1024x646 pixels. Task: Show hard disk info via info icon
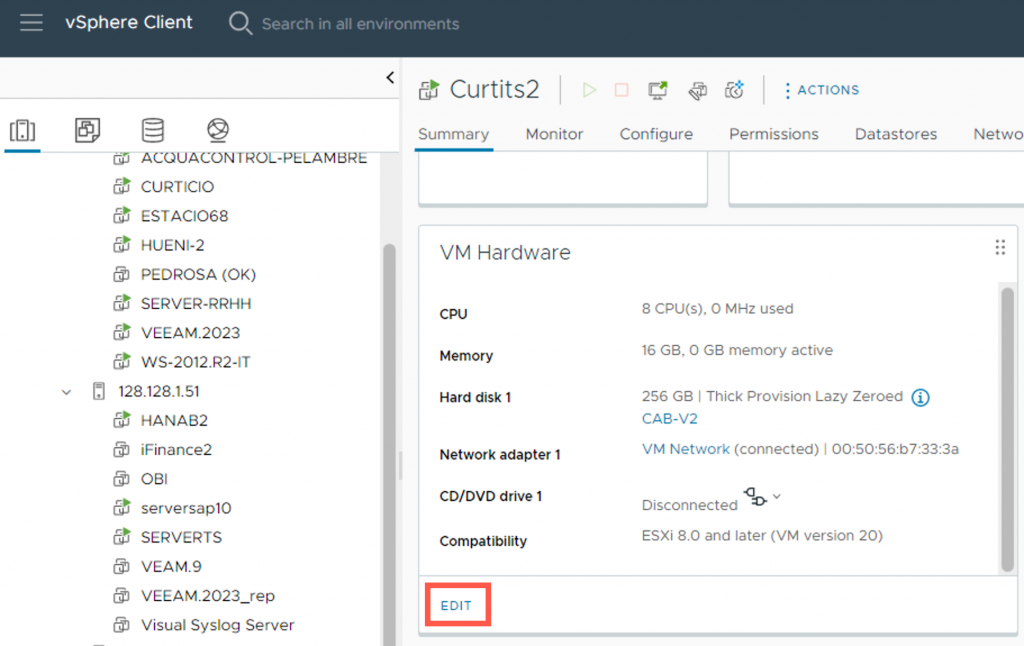point(920,397)
